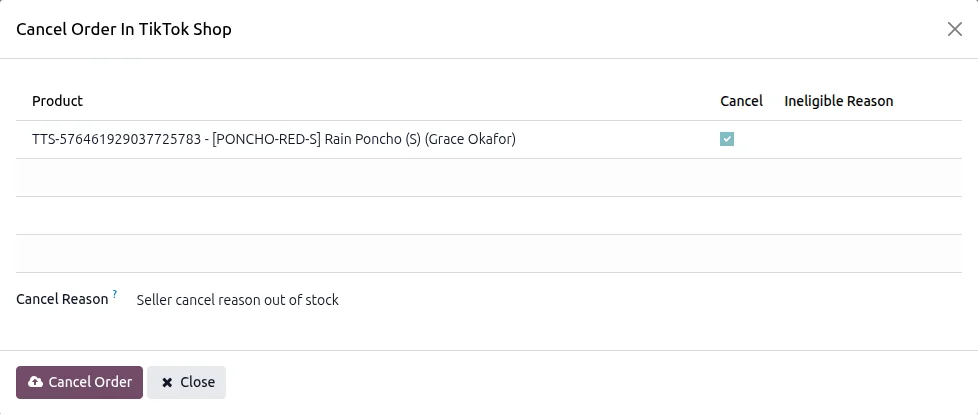Viewport: 978px width, 414px height.
Task: Click the Cancel column header
Action: 741,101
